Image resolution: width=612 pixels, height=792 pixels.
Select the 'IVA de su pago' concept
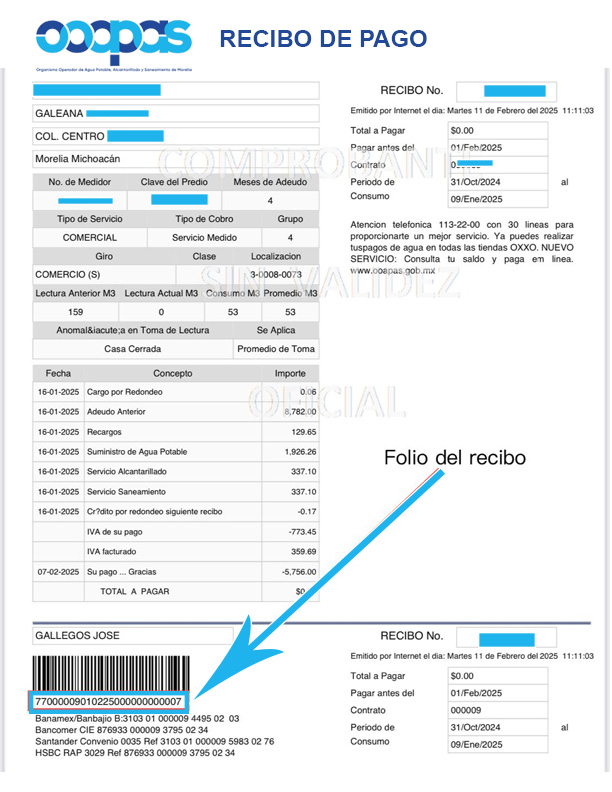click(115, 531)
